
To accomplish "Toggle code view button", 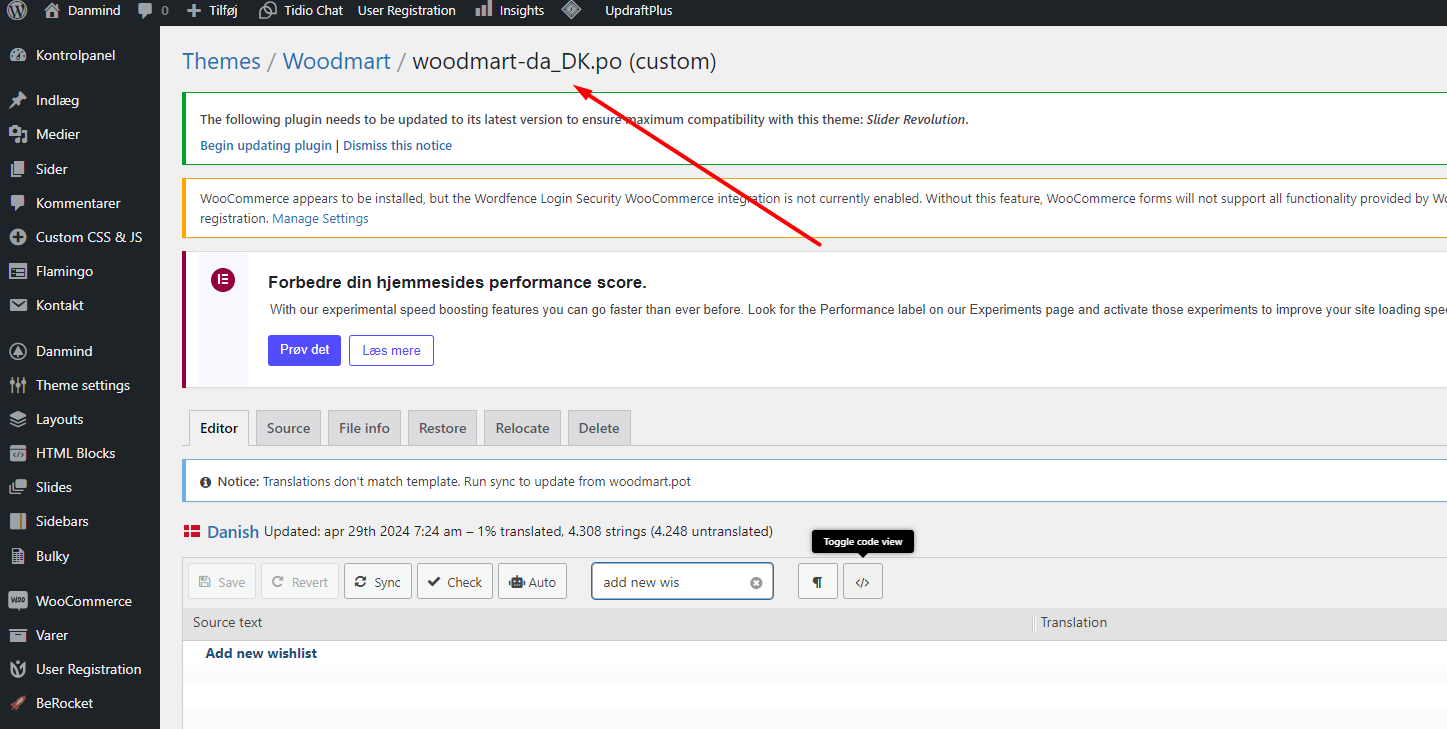I will coord(863,582).
